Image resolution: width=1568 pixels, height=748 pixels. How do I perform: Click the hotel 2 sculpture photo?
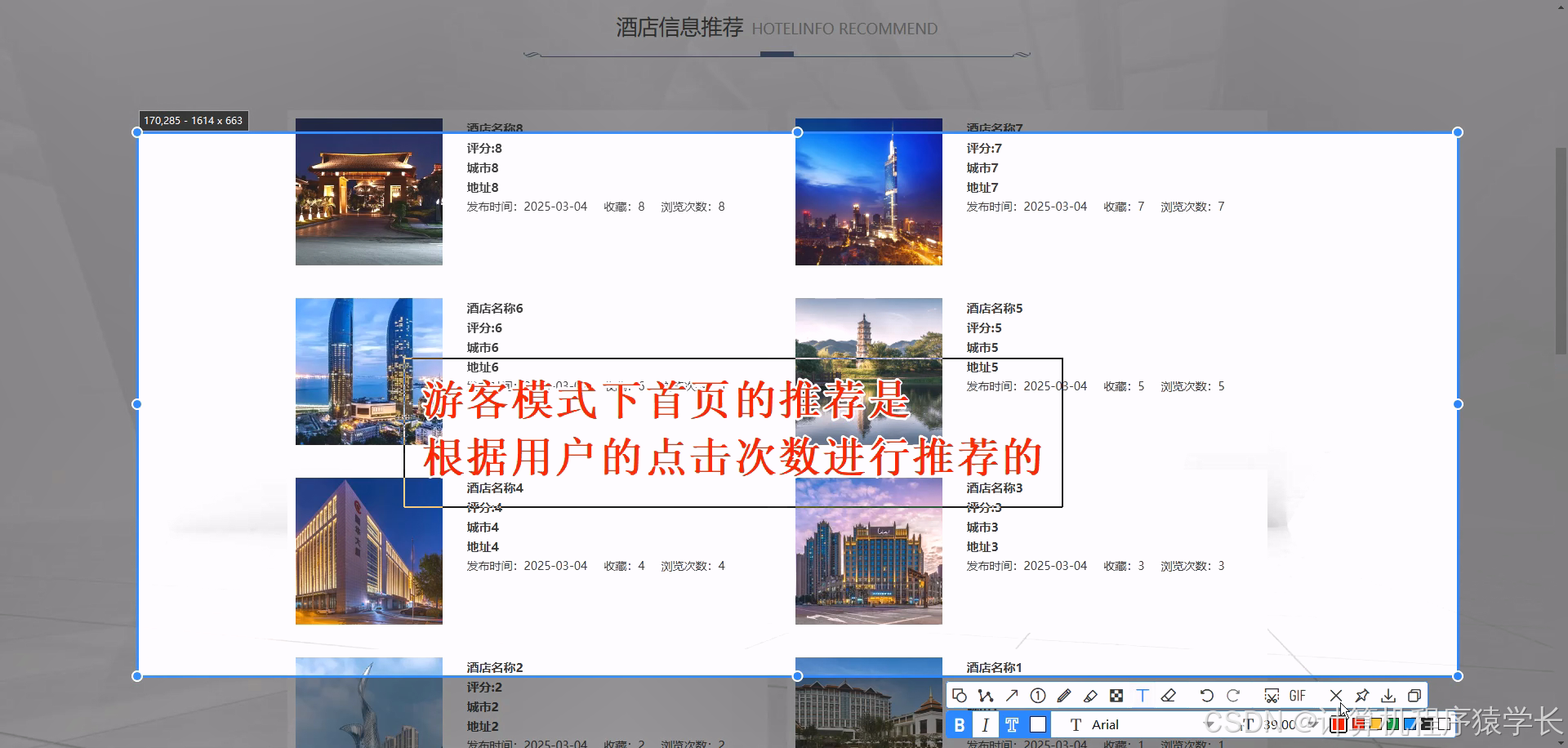369,702
